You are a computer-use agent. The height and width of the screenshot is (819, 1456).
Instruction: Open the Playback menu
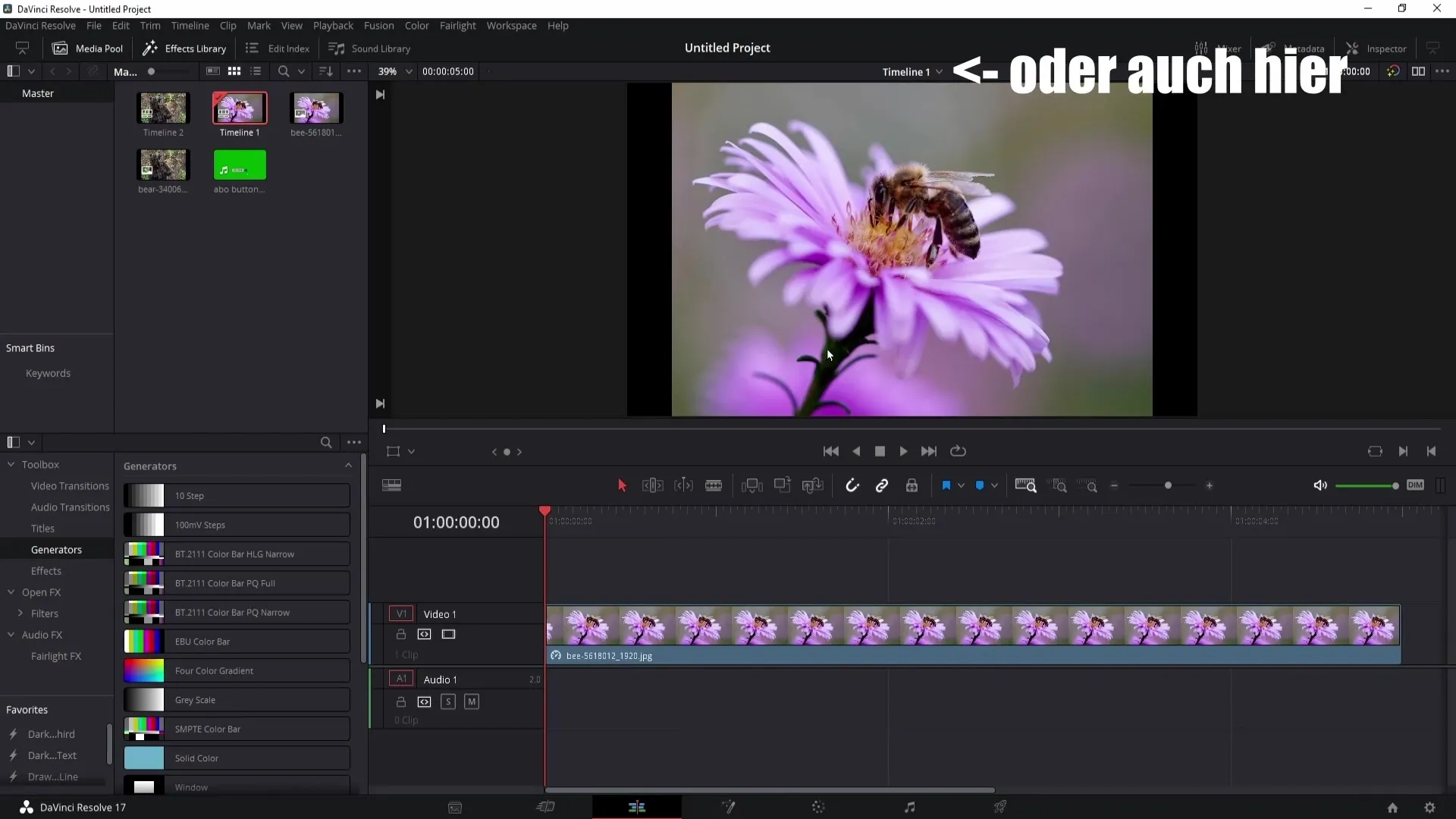333,25
